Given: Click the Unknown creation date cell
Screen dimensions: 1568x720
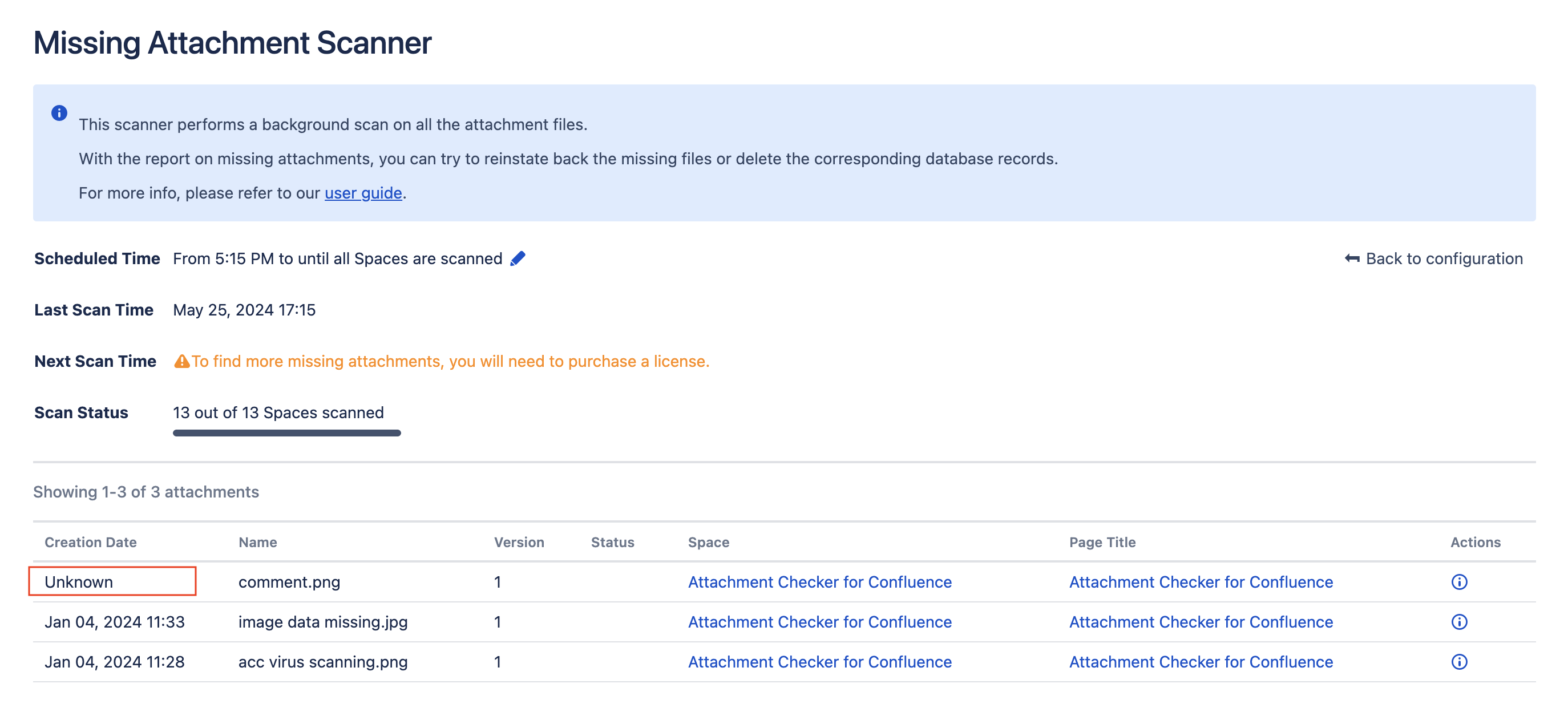Looking at the screenshot, I should pyautogui.click(x=79, y=582).
